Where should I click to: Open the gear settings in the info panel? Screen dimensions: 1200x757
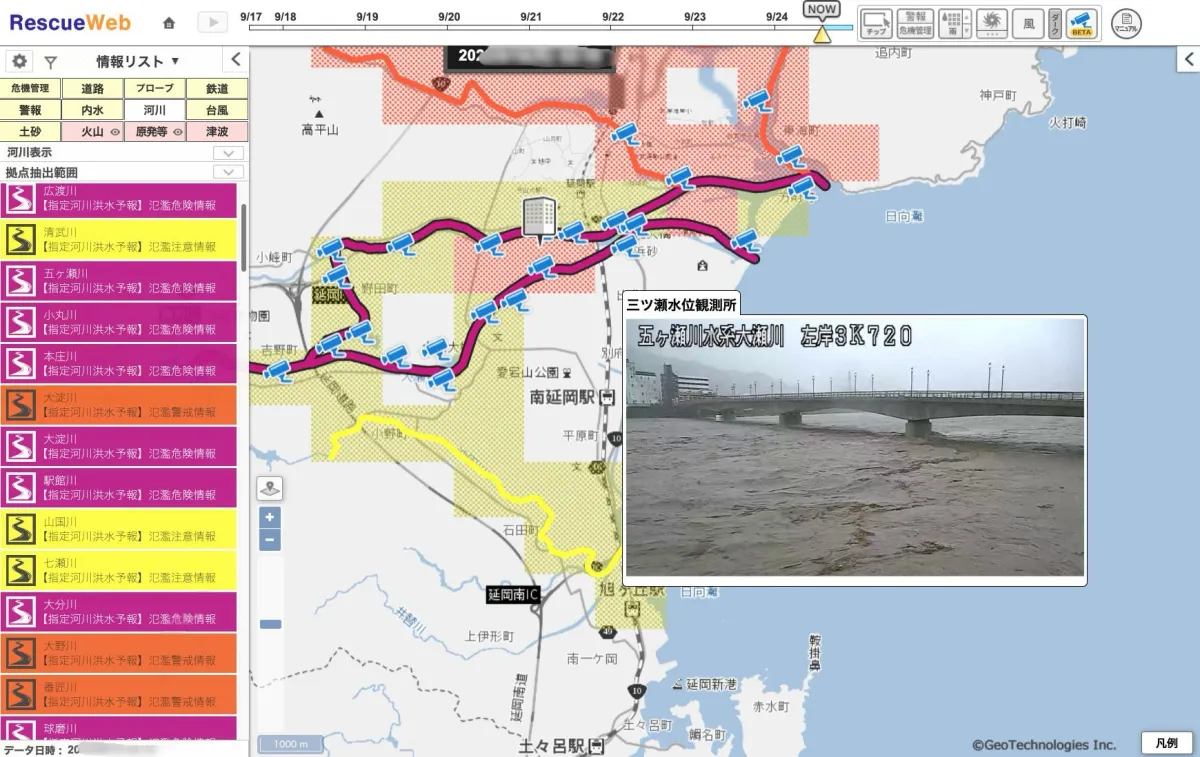click(x=19, y=61)
